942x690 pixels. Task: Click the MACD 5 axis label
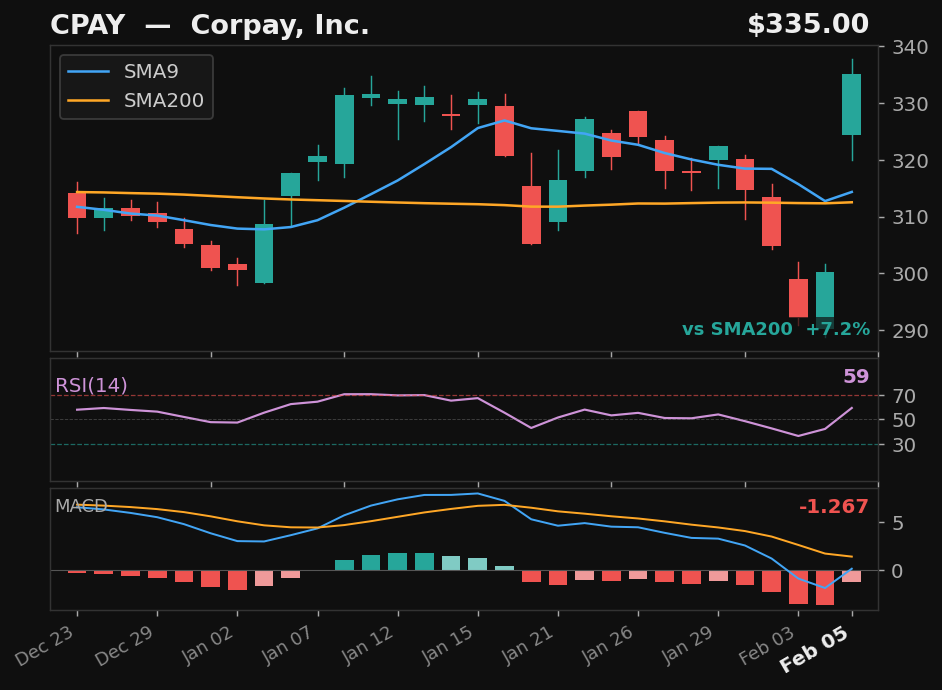coord(898,523)
